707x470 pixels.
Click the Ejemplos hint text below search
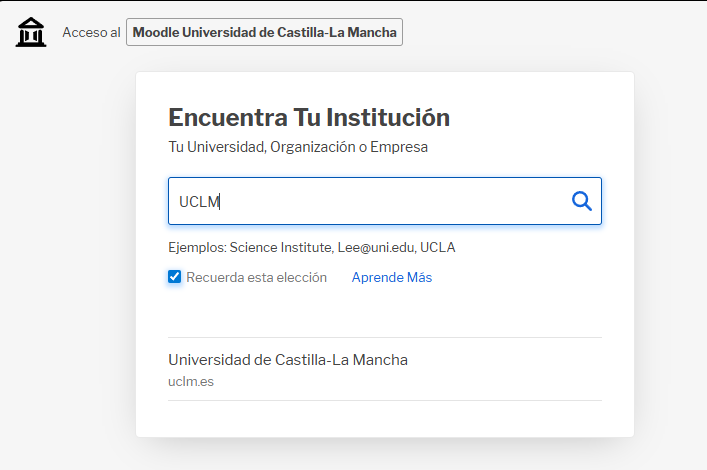click(312, 248)
